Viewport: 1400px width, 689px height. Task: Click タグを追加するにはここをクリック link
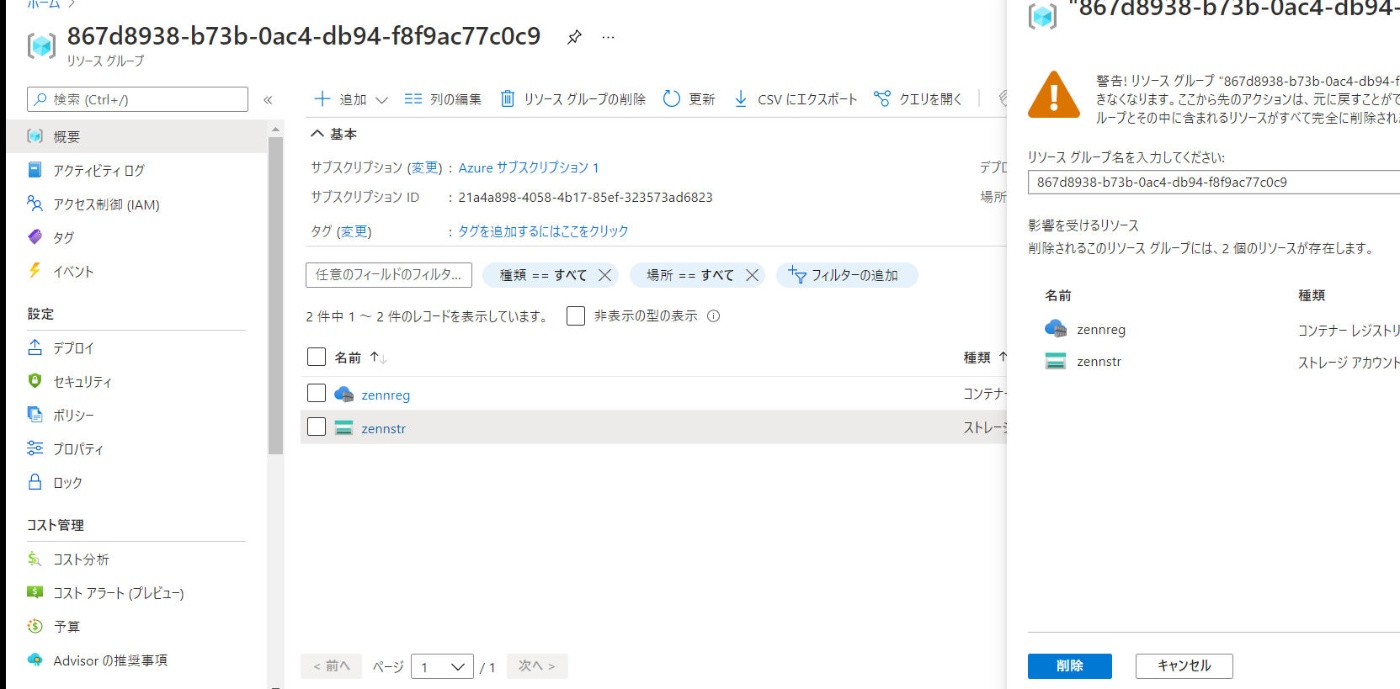click(x=543, y=231)
